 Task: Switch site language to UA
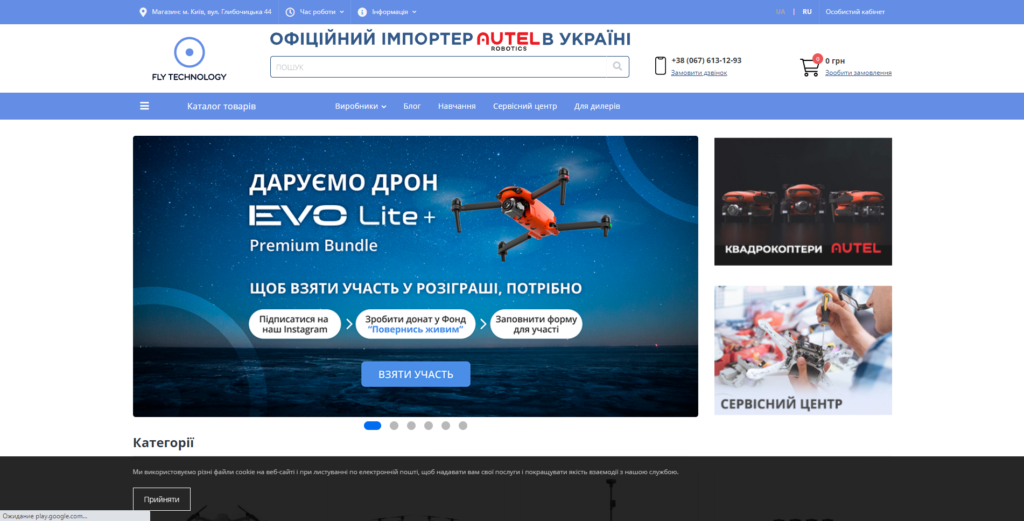pyautogui.click(x=780, y=12)
